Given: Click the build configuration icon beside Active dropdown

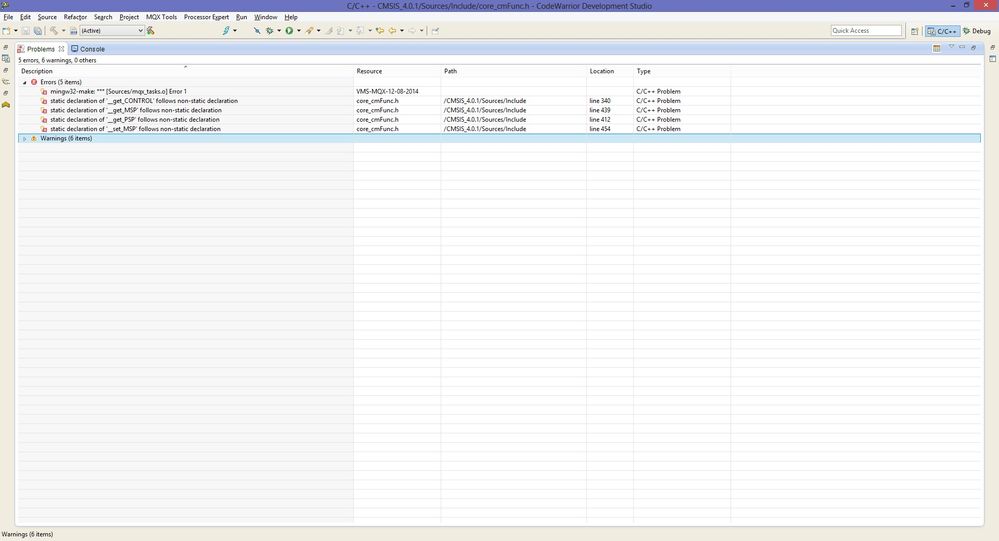Looking at the screenshot, I should pyautogui.click(x=73, y=31).
